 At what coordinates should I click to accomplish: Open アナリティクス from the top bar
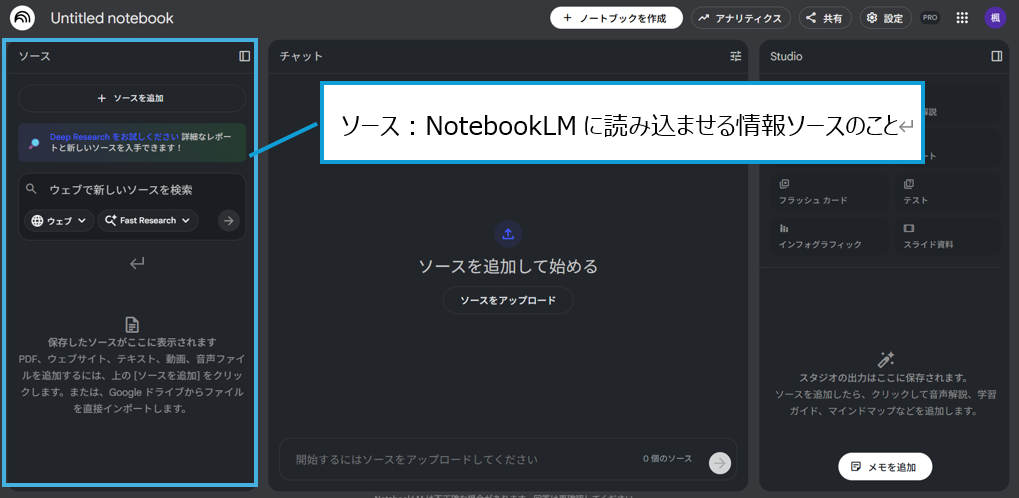741,18
